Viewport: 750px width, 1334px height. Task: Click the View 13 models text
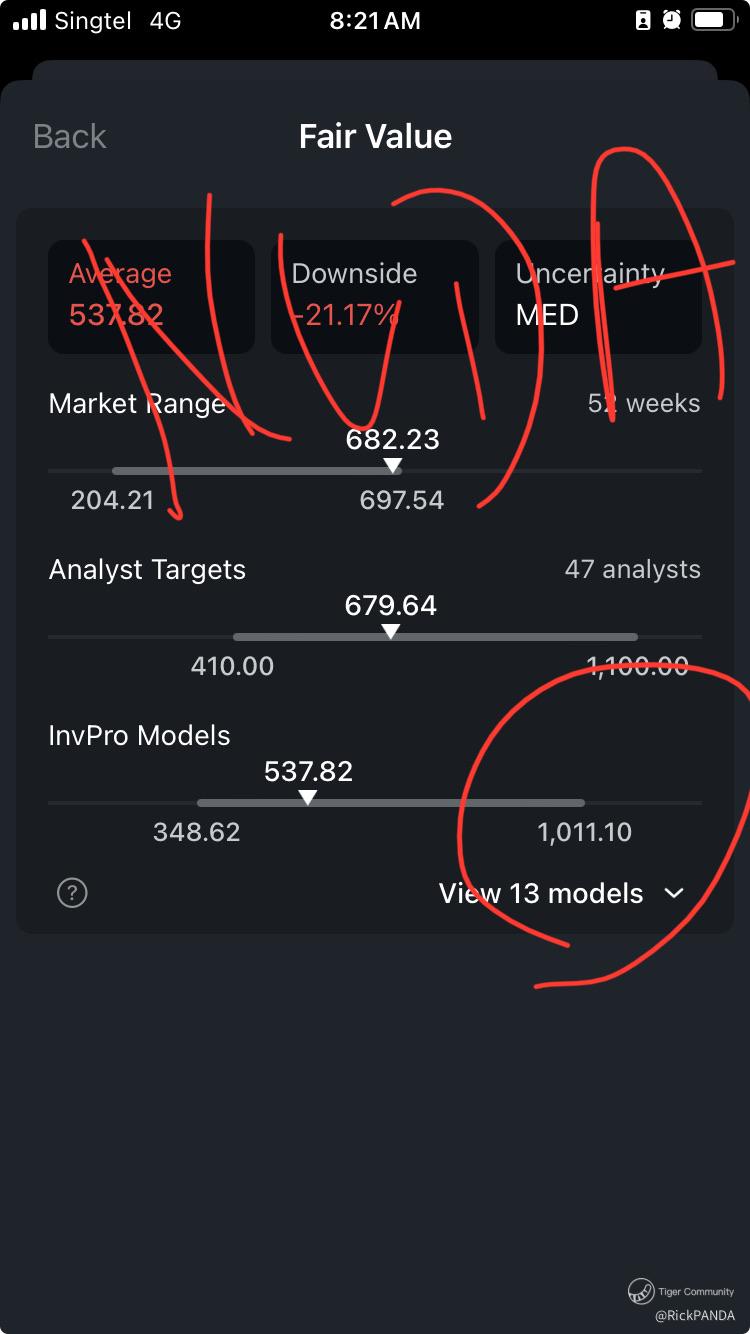pos(541,893)
